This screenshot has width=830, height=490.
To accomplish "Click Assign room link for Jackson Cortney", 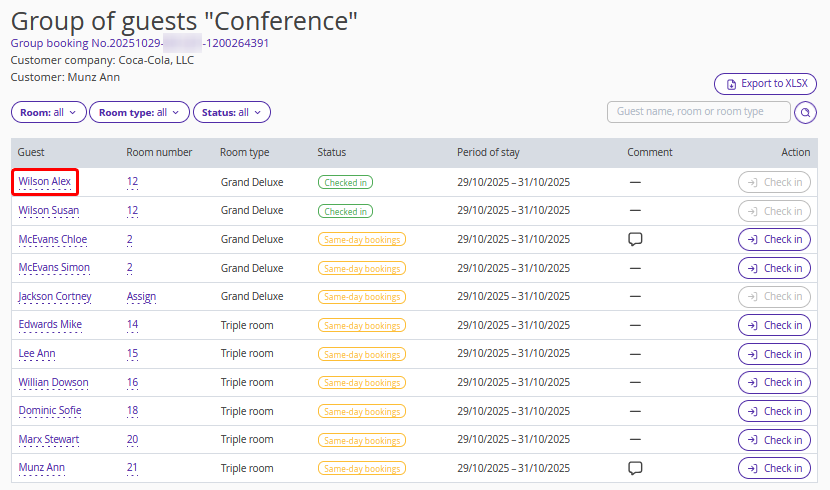I will [x=141, y=297].
